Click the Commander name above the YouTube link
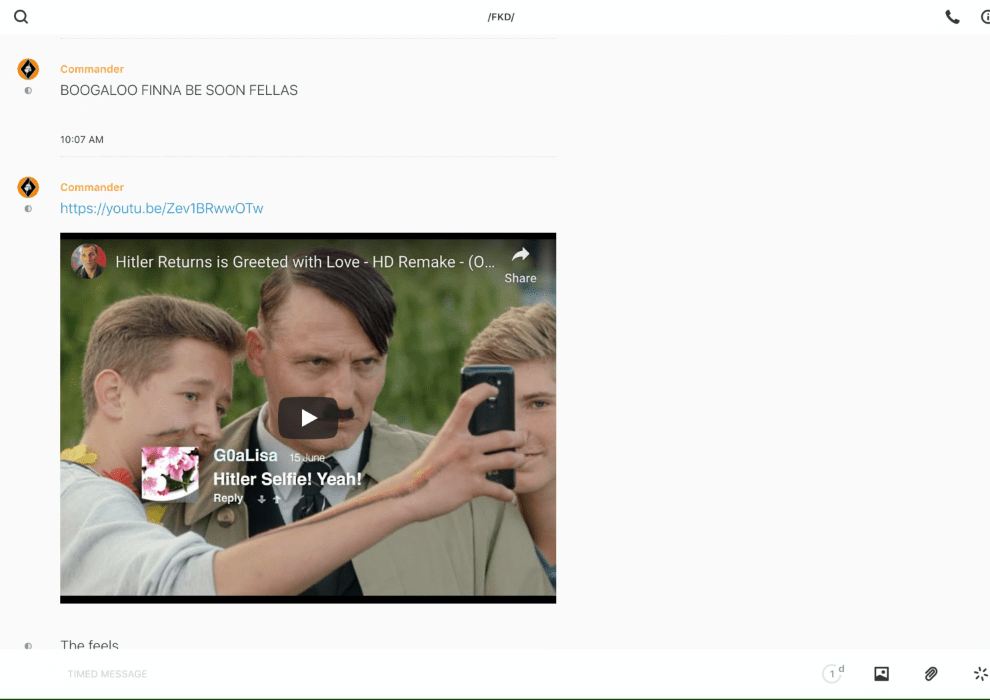The height and width of the screenshot is (700, 990). pyautogui.click(x=92, y=187)
